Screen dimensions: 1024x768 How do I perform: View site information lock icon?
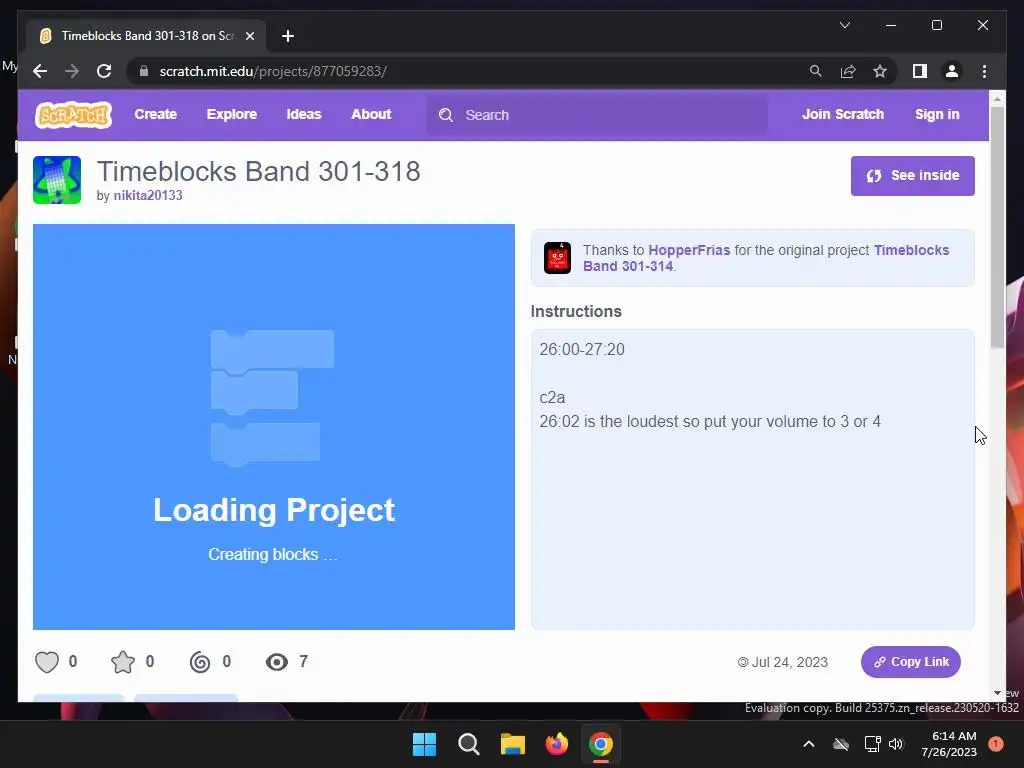pyautogui.click(x=144, y=71)
